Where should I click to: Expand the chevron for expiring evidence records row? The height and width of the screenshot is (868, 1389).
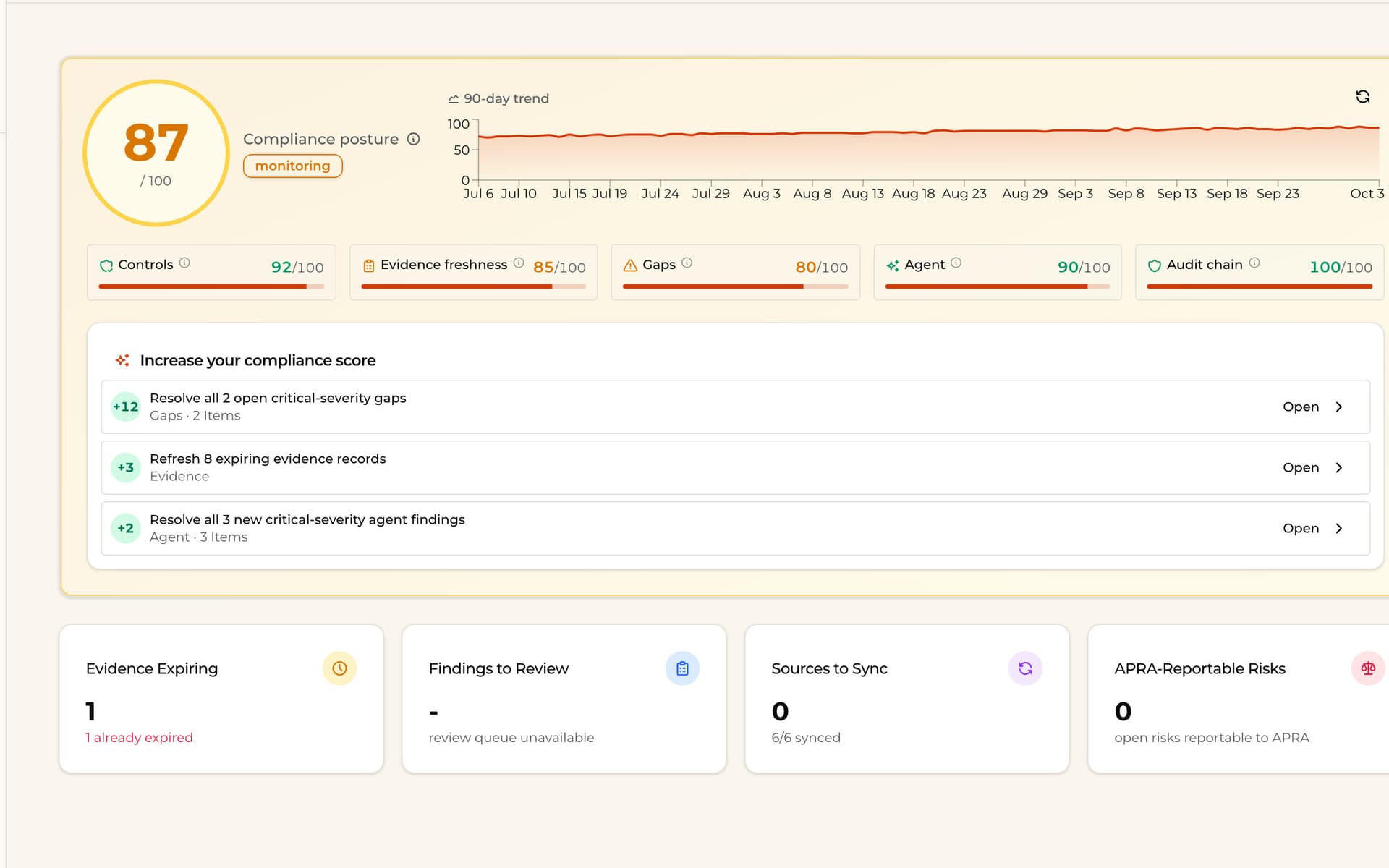(x=1339, y=467)
